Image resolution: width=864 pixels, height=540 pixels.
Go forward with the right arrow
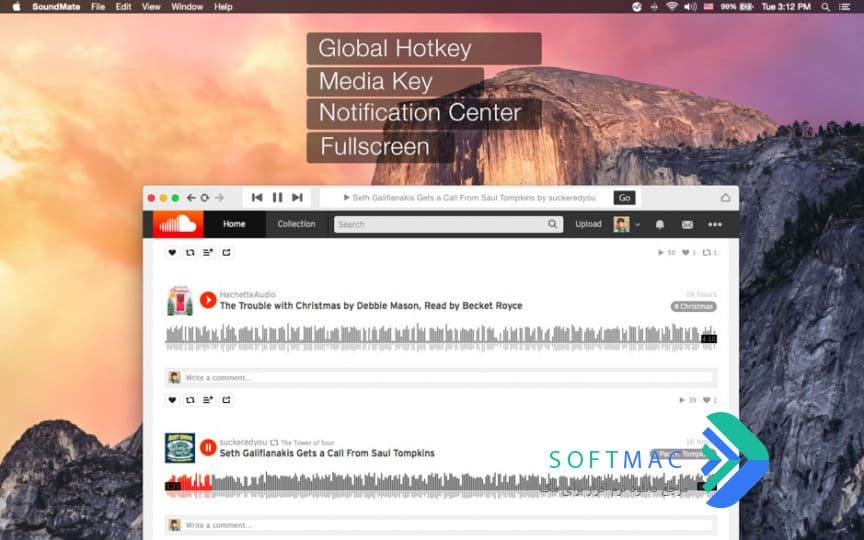click(219, 197)
